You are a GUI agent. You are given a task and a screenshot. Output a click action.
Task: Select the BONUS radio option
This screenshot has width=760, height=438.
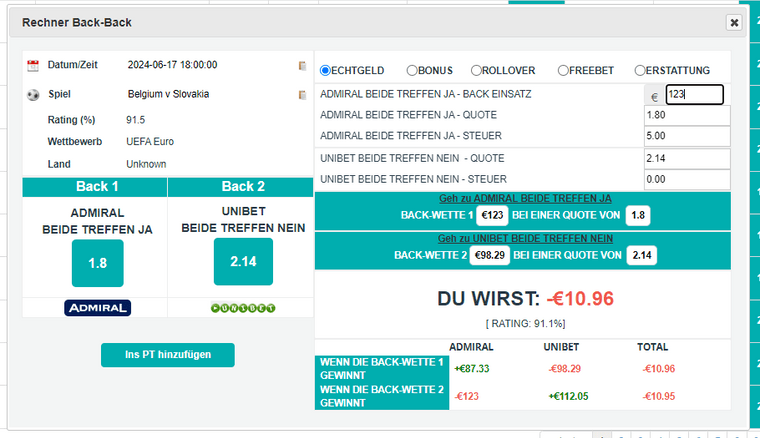tap(412, 71)
